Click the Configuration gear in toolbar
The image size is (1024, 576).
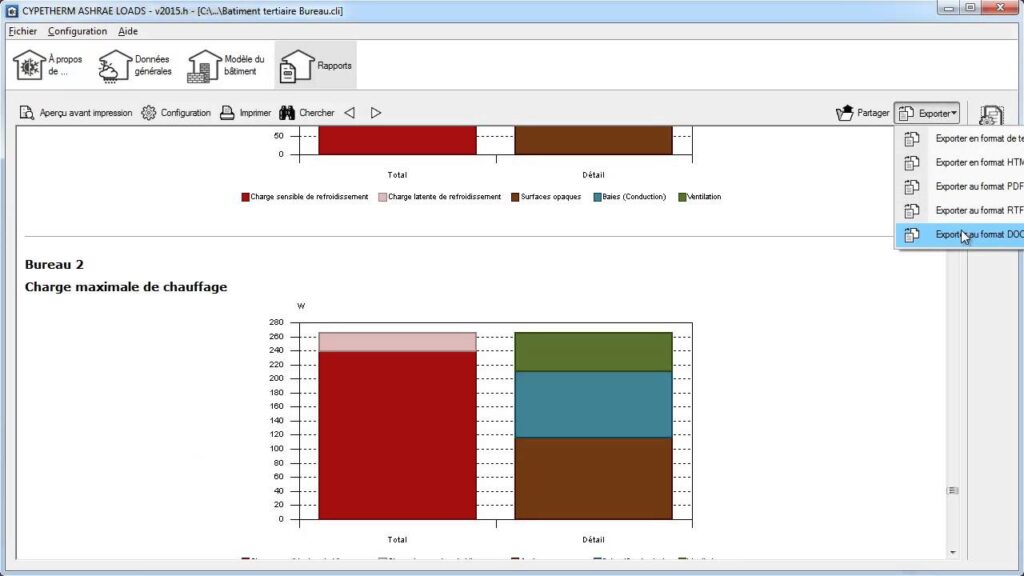coord(176,113)
